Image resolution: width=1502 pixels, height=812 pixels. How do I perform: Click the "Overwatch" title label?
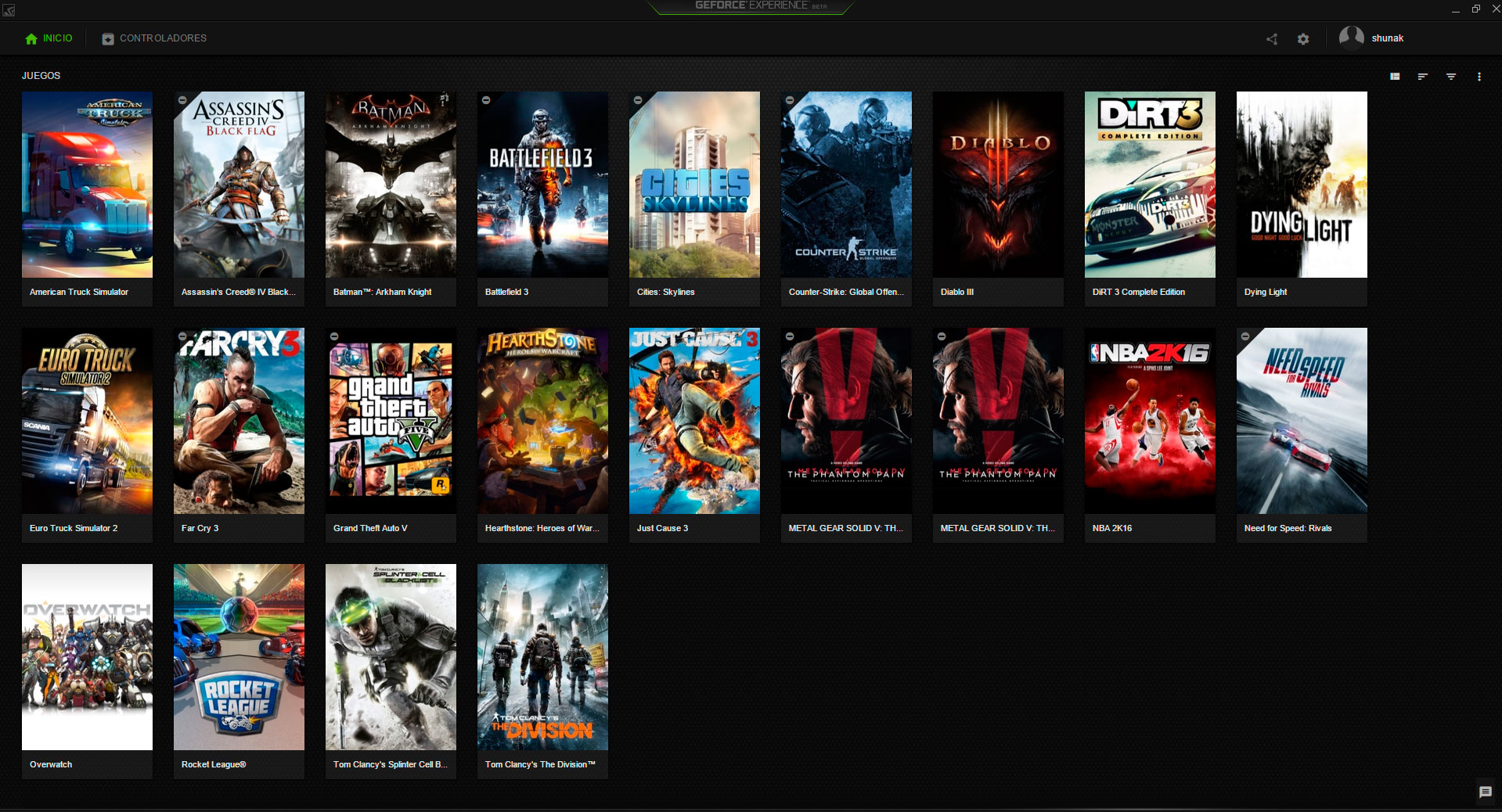[x=50, y=764]
